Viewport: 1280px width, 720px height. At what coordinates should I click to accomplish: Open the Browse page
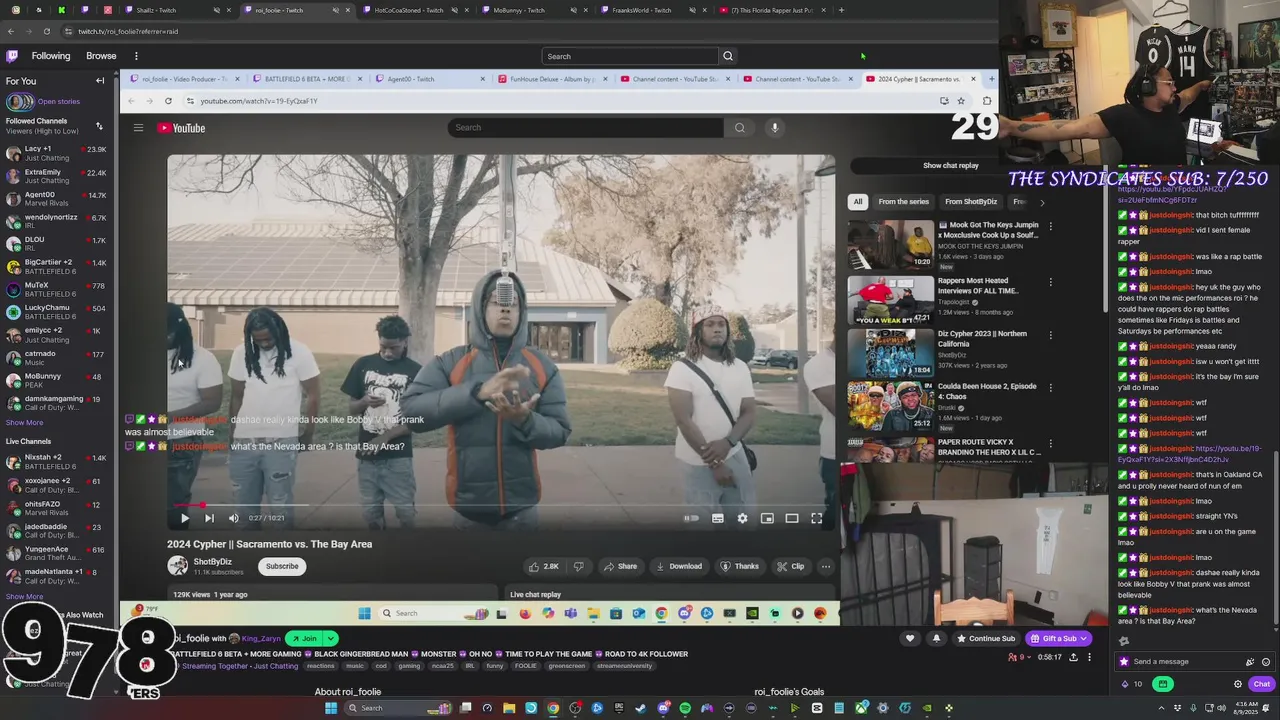pyautogui.click(x=101, y=56)
